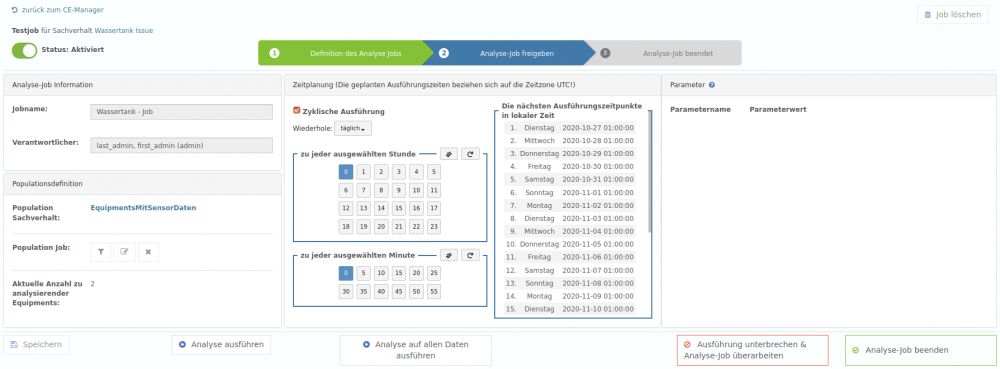Screen dimensions: 1000x369
Task: Click the Speichern button
Action: coord(36,344)
